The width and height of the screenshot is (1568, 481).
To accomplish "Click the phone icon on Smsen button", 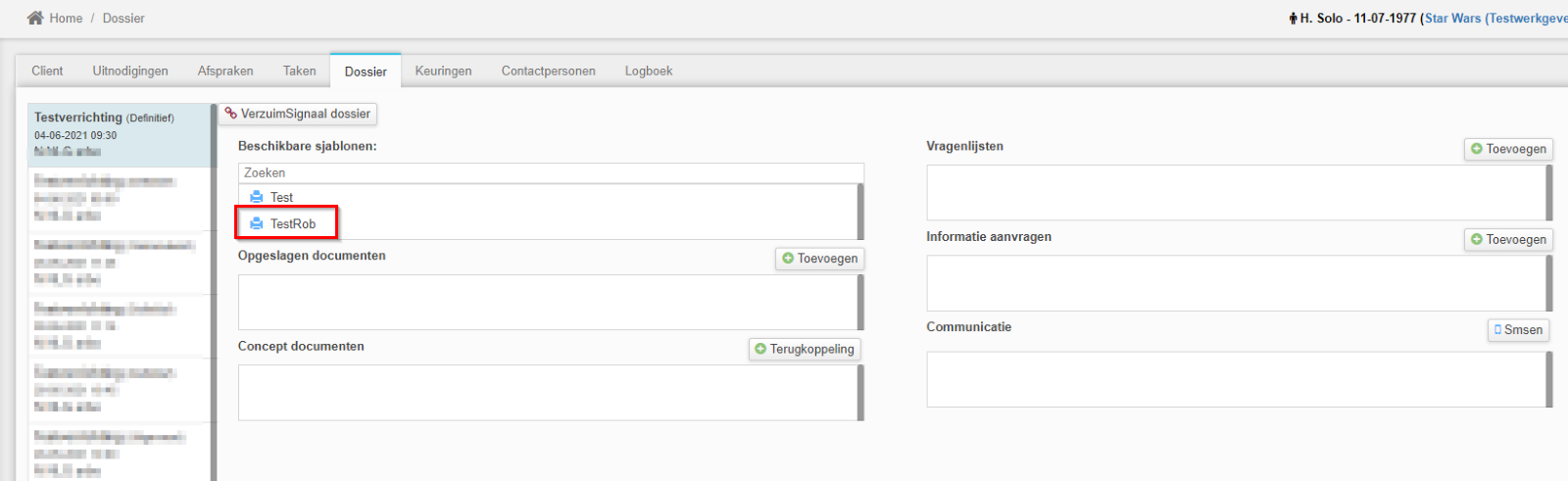I will coord(1497,330).
